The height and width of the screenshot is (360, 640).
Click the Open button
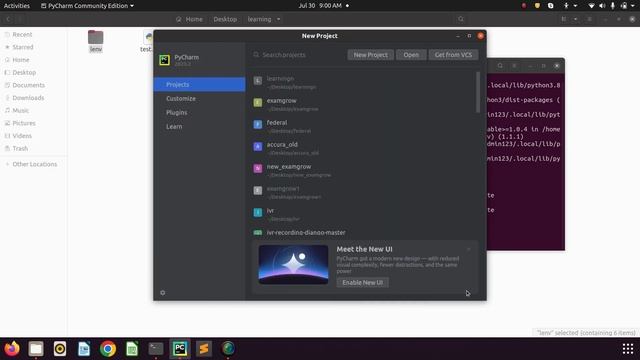(411, 55)
